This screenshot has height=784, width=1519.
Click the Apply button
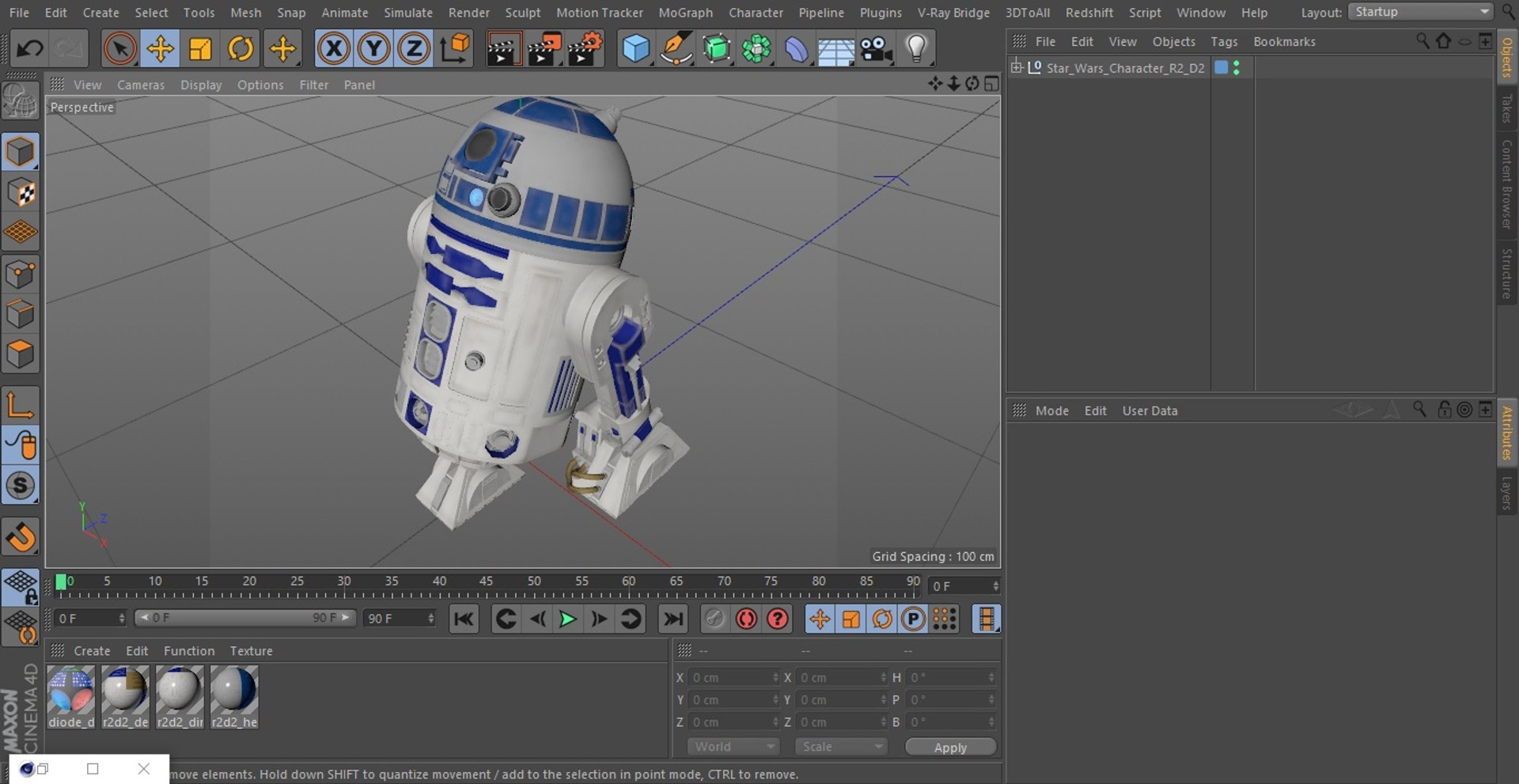(x=950, y=747)
